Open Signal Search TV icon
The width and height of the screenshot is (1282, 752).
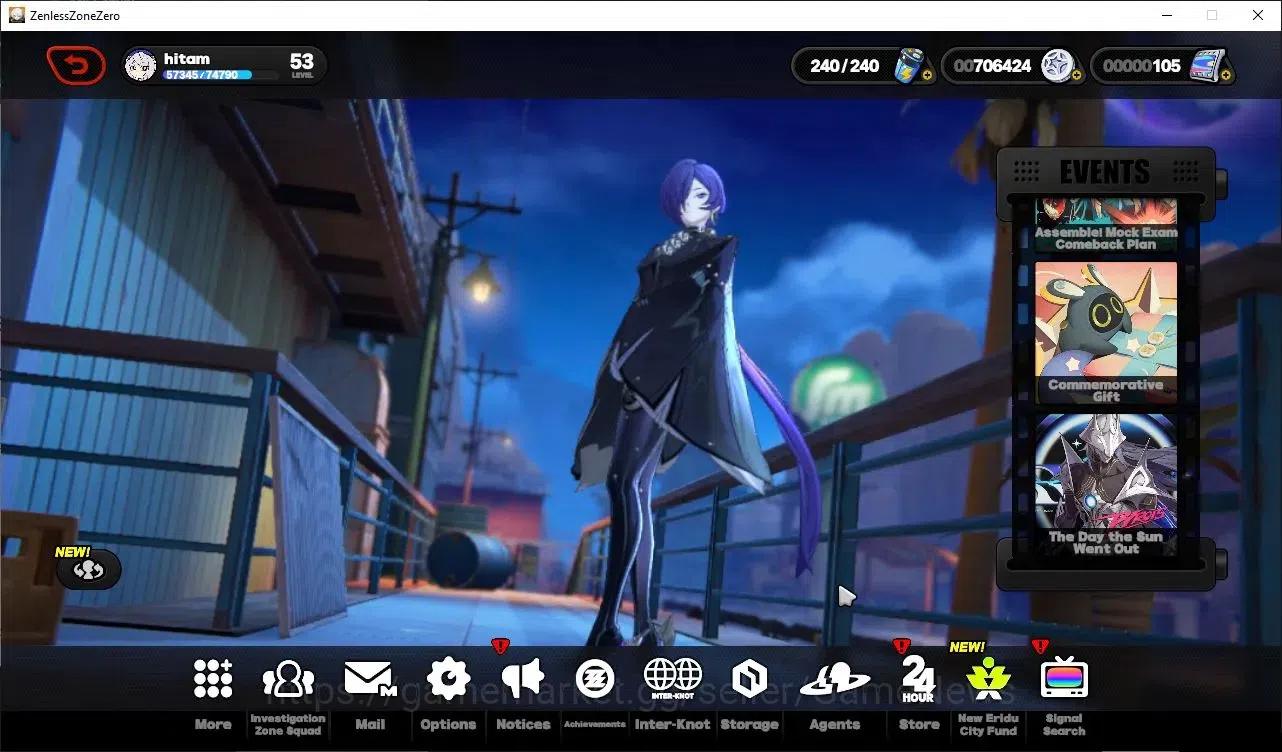[1064, 679]
